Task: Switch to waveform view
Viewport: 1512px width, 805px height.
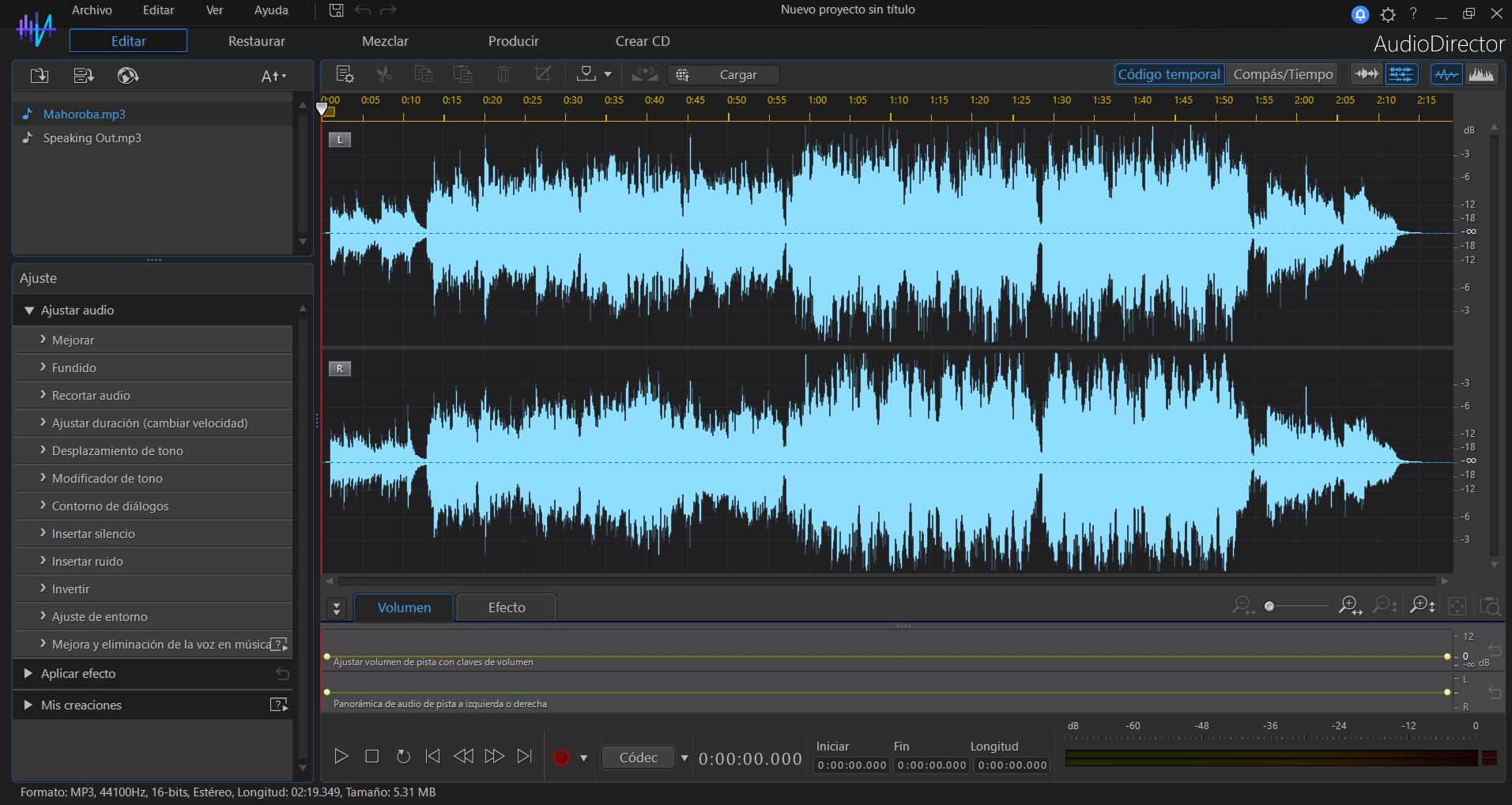Action: coord(1446,74)
